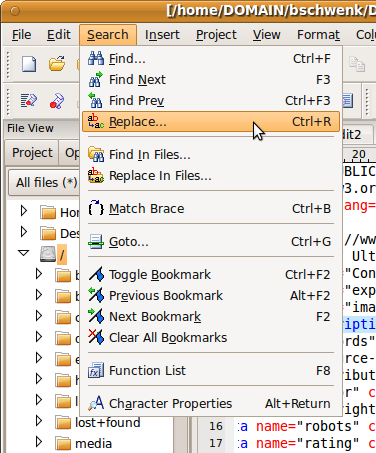Click the Find binoculars icon
376x453 pixels.
(x=96, y=59)
